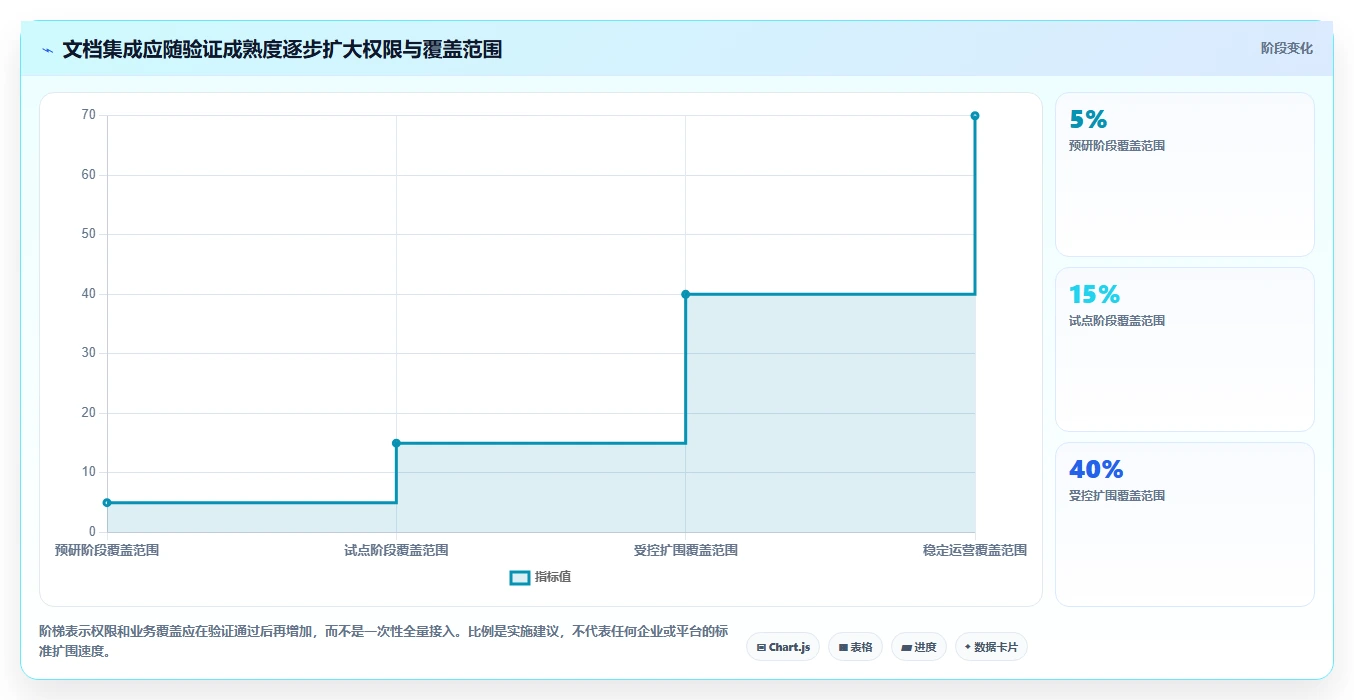Click x-axis label 预研阶段覆盖范围
Image resolution: width=1354 pixels, height=700 pixels.
pos(107,550)
